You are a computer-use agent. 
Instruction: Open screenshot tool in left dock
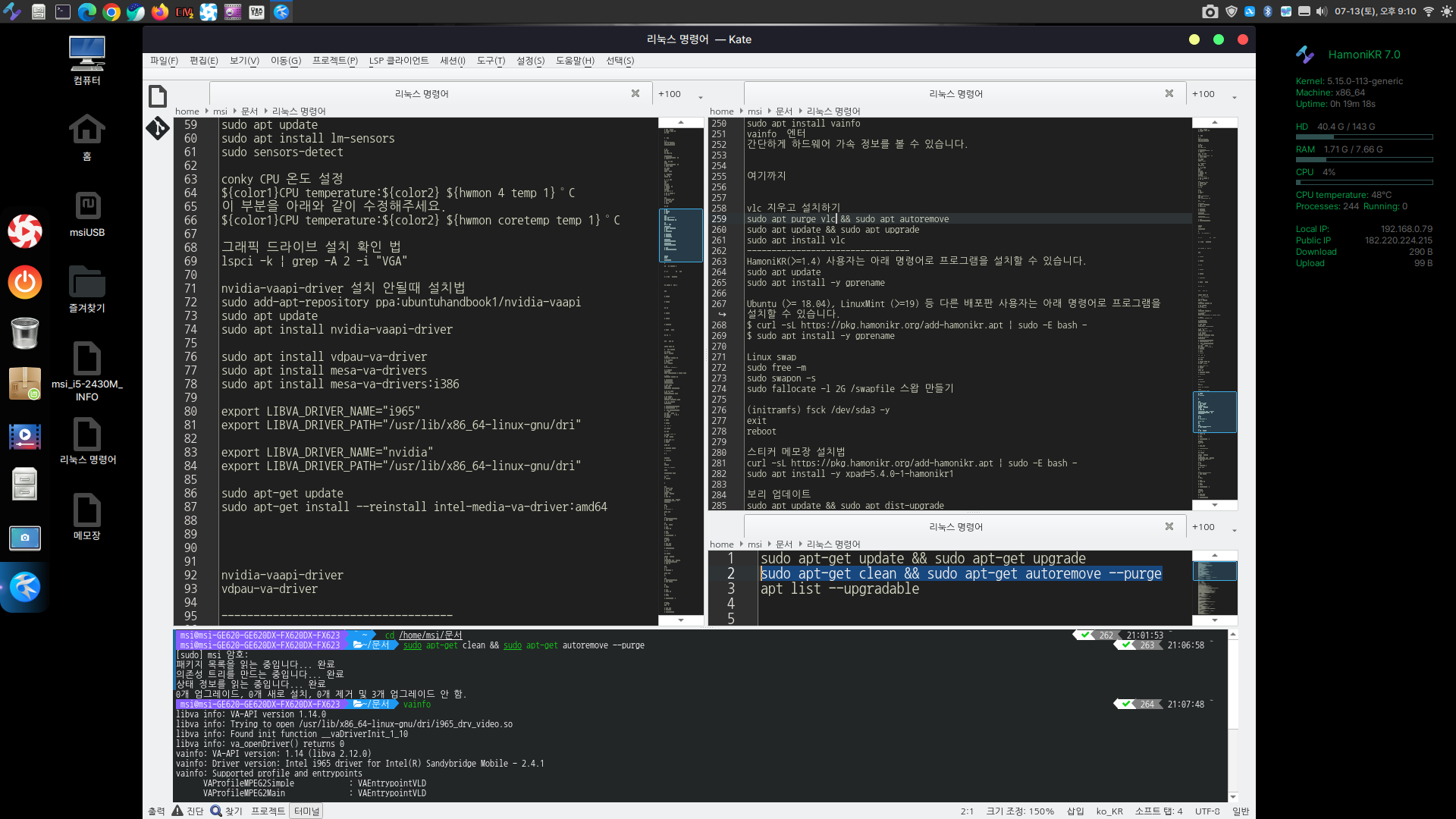pyautogui.click(x=24, y=538)
